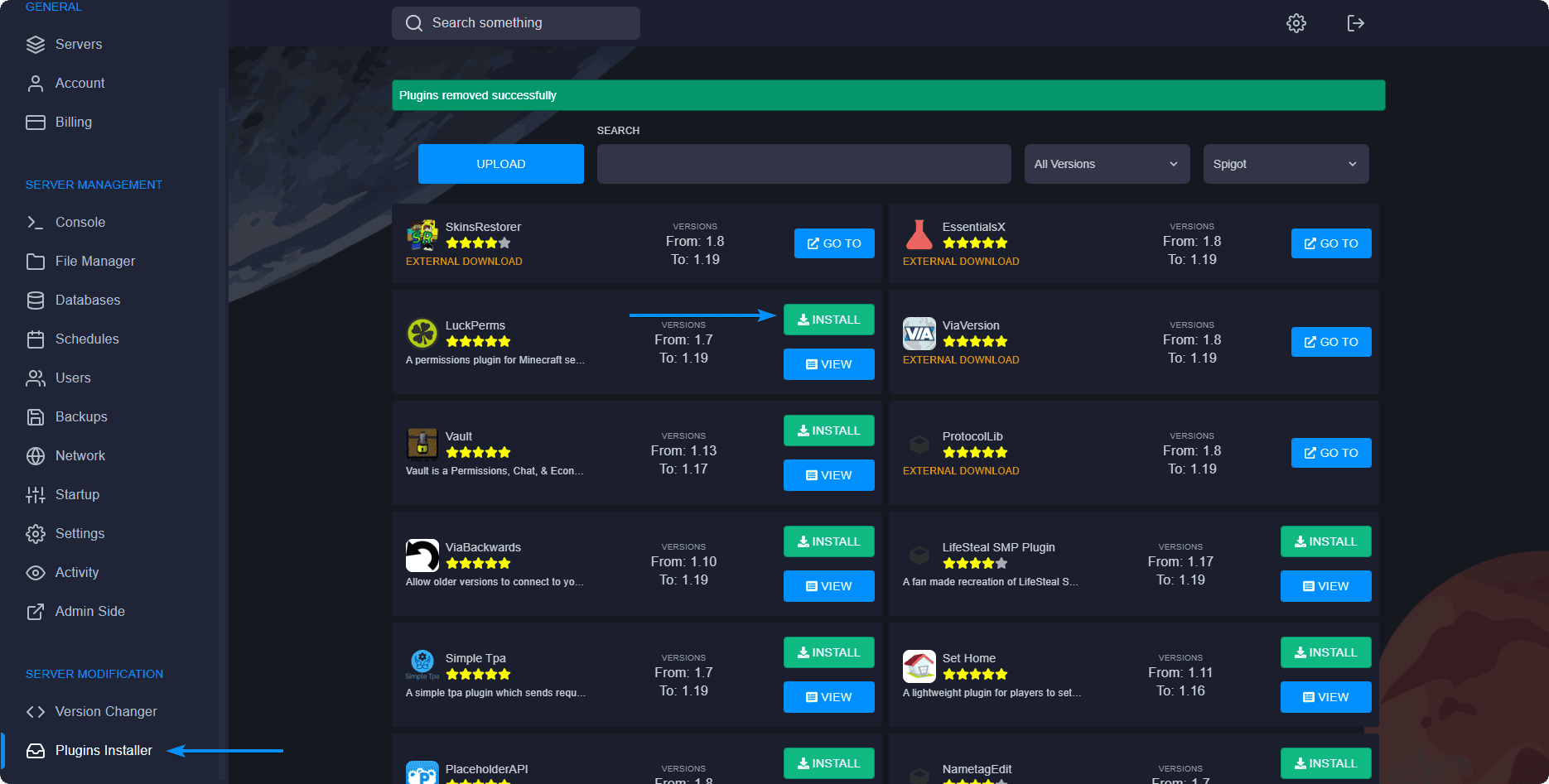Click the SkinsRestorer plugin icon

[x=422, y=235]
